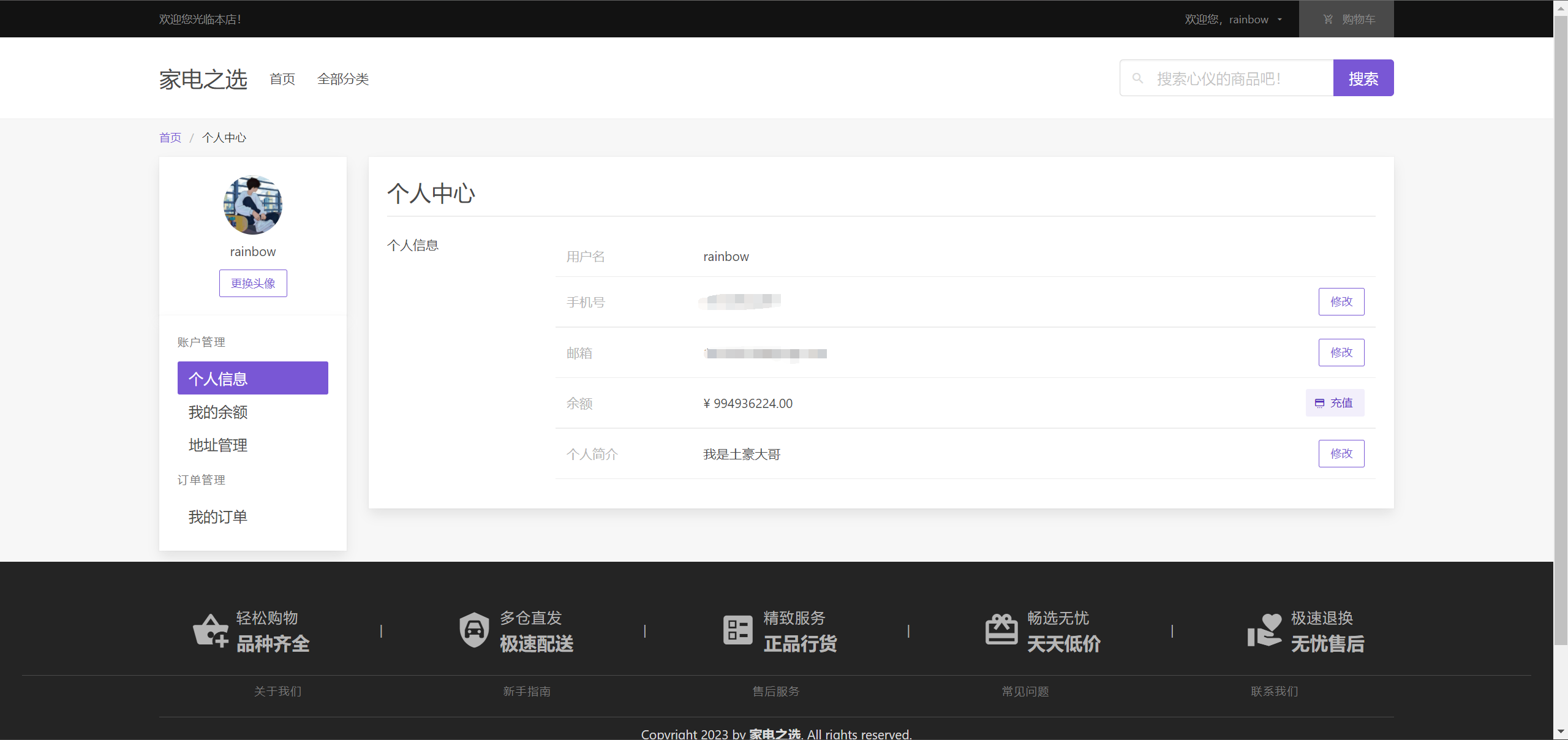Click the shopping basket footer icon
The image size is (1568, 740).
211,630
